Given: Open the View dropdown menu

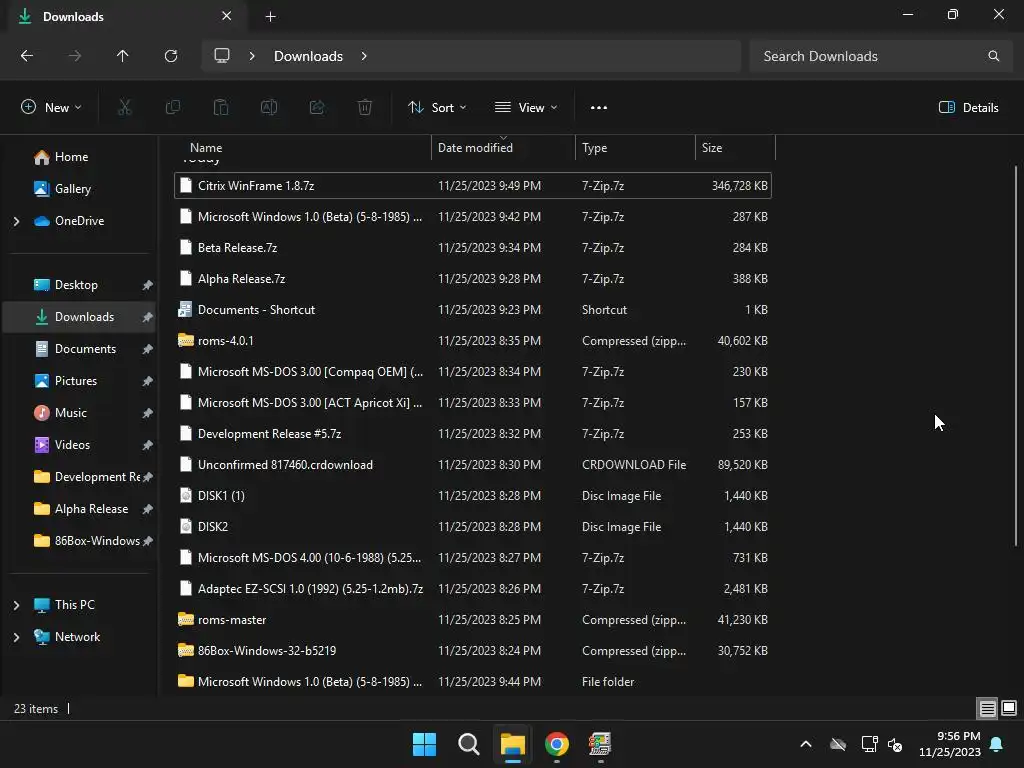Looking at the screenshot, I should click(526, 108).
